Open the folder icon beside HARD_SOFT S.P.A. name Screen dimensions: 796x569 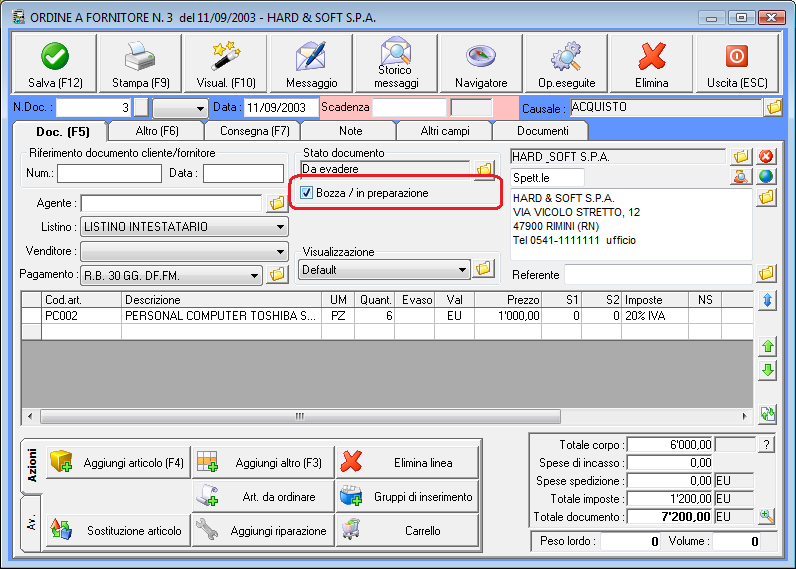pos(741,156)
